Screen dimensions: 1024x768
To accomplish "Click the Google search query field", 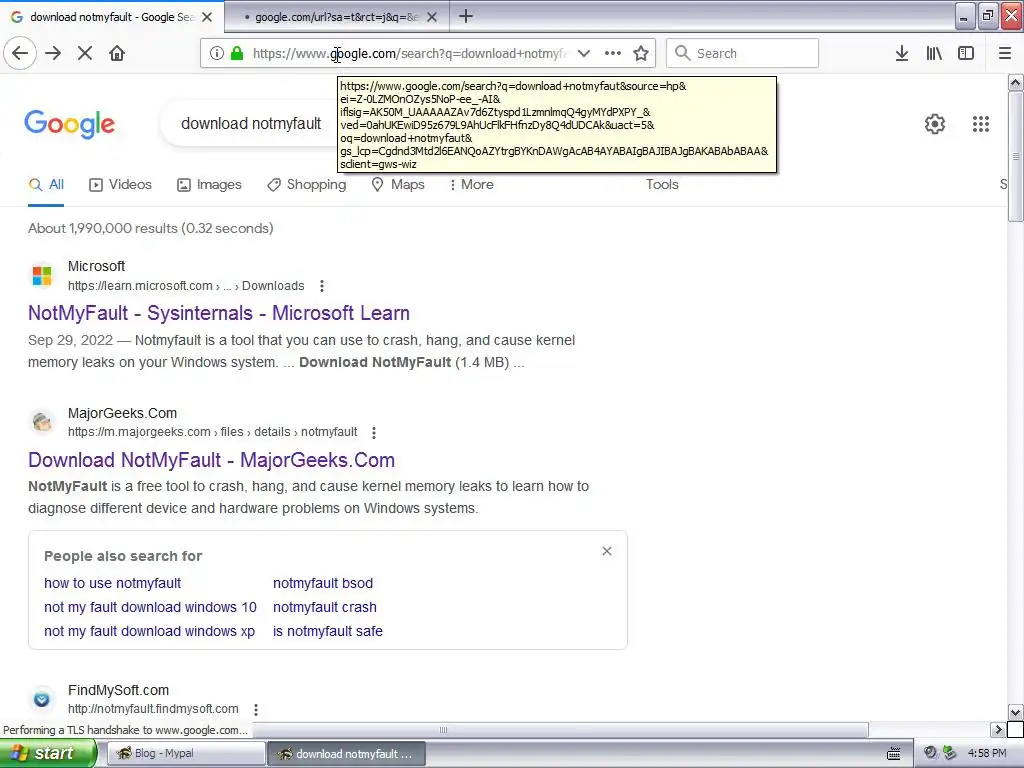I will pos(251,123).
